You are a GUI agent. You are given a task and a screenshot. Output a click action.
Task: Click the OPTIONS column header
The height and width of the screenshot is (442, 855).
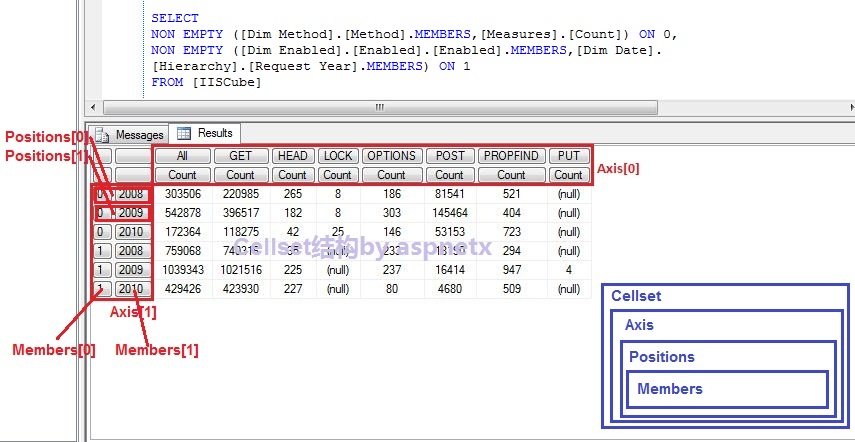391,156
